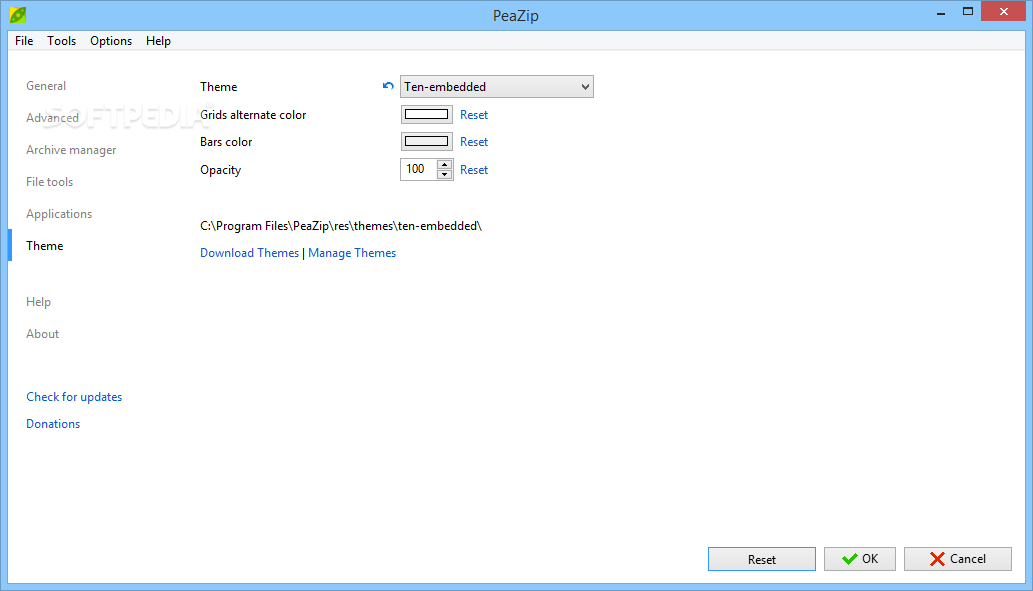Reset the Grids alternate color
1033x591 pixels.
[474, 115]
